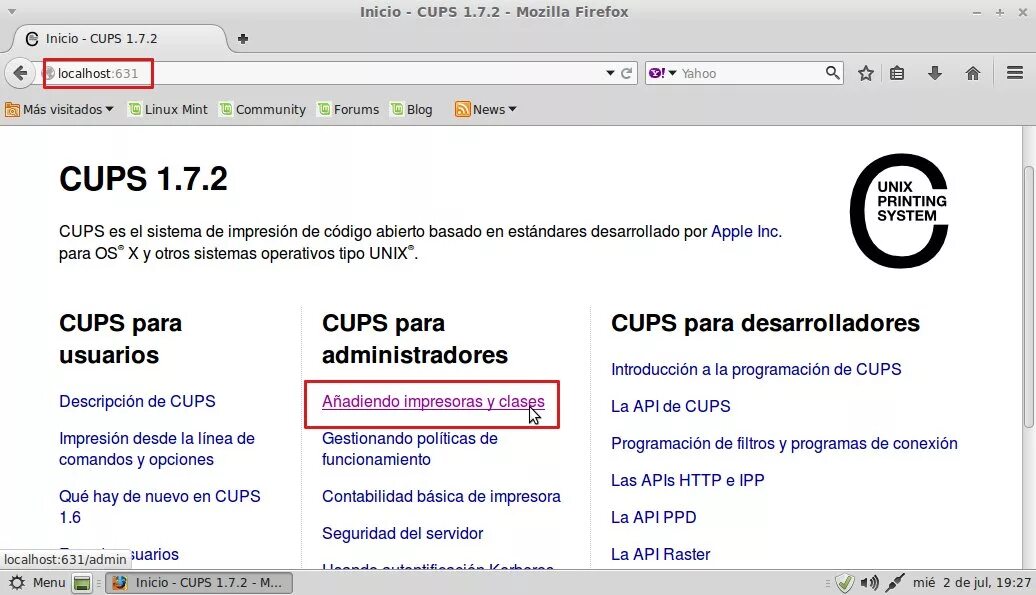Open the window menu arrow in title bar
This screenshot has width=1036, height=595.
(12, 12)
